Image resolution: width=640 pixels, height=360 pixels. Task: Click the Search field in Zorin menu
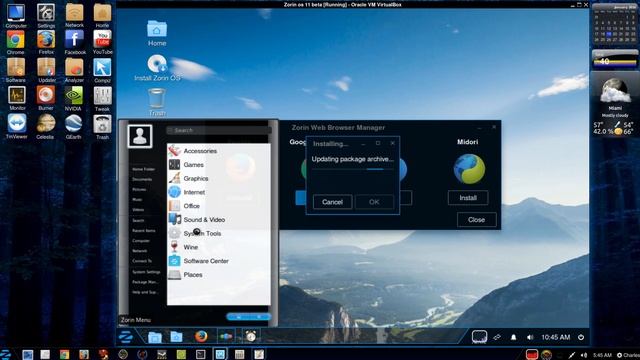point(219,130)
